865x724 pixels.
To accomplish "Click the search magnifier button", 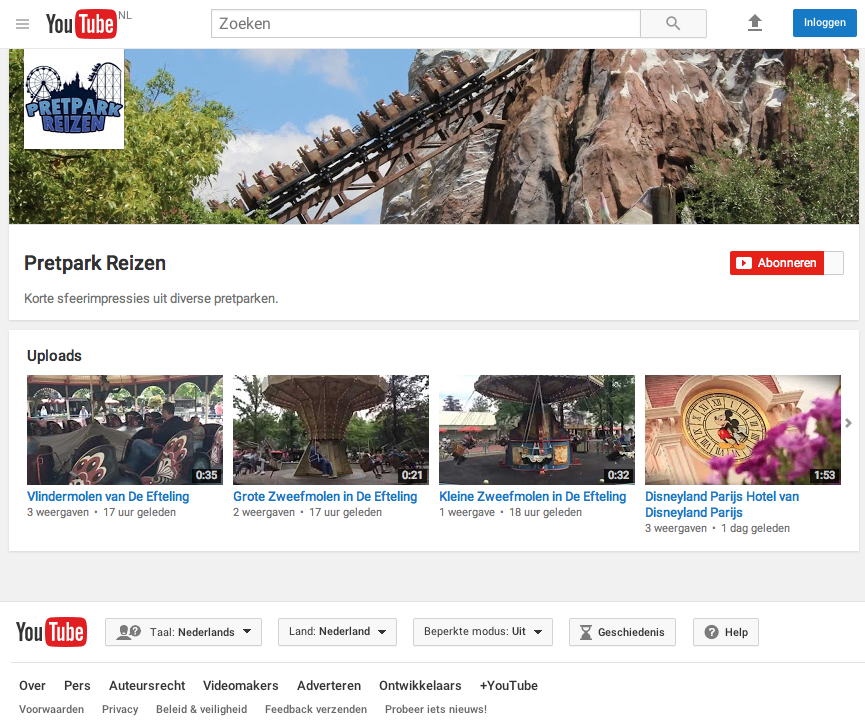I will (673, 23).
